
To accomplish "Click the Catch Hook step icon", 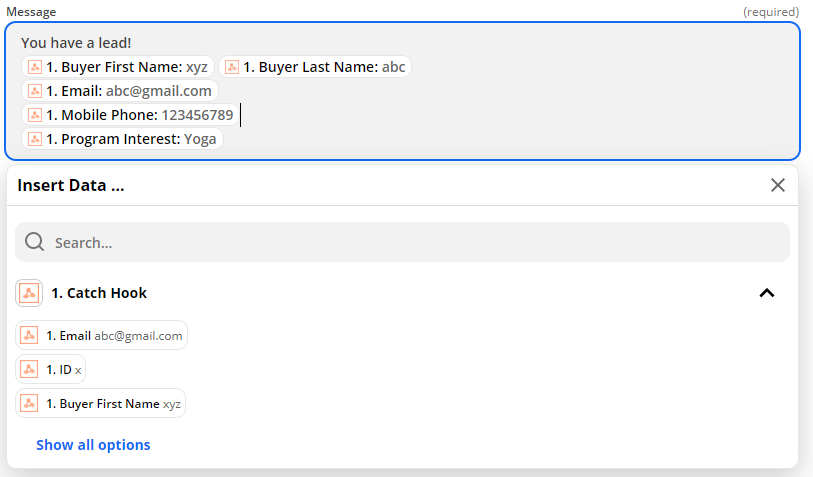I will (x=29, y=293).
